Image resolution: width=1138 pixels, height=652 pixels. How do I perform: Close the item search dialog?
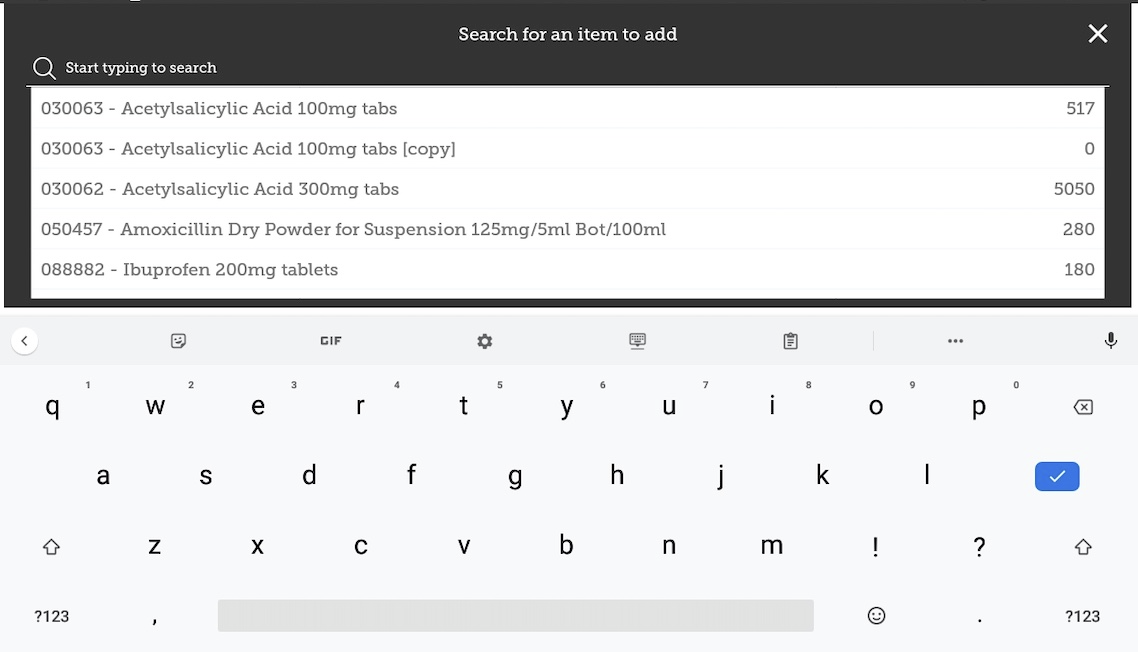point(1097,34)
